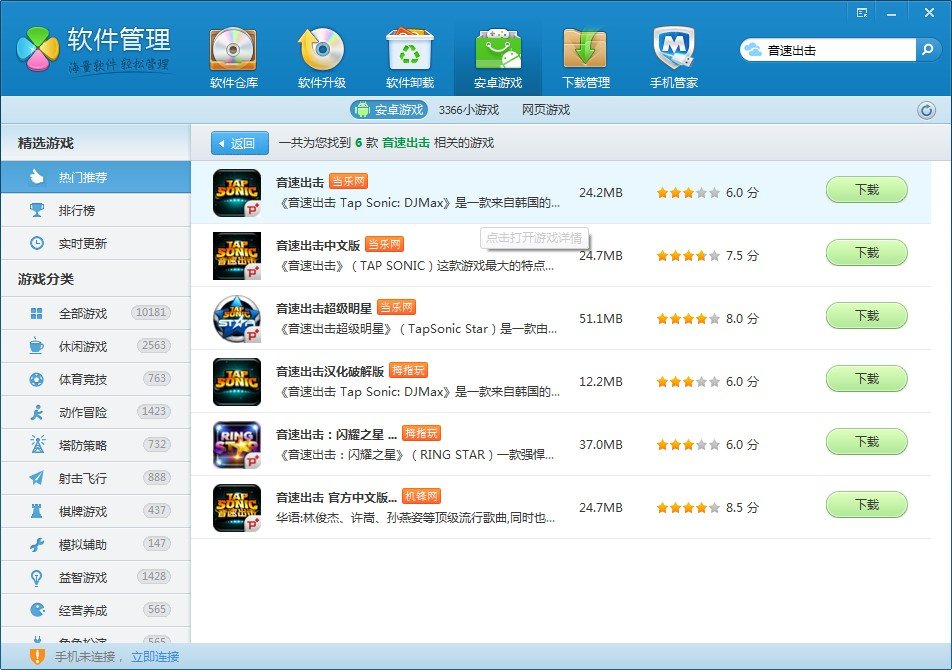Viewport: 952px width, 670px height.
Task: Switch to the 网页游戏 tab
Action: 546,109
